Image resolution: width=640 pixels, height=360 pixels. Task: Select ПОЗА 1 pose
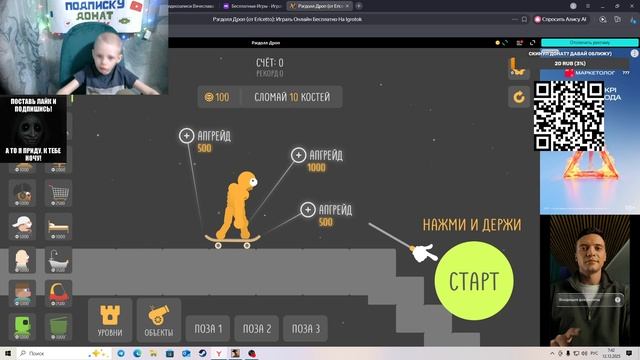point(208,329)
